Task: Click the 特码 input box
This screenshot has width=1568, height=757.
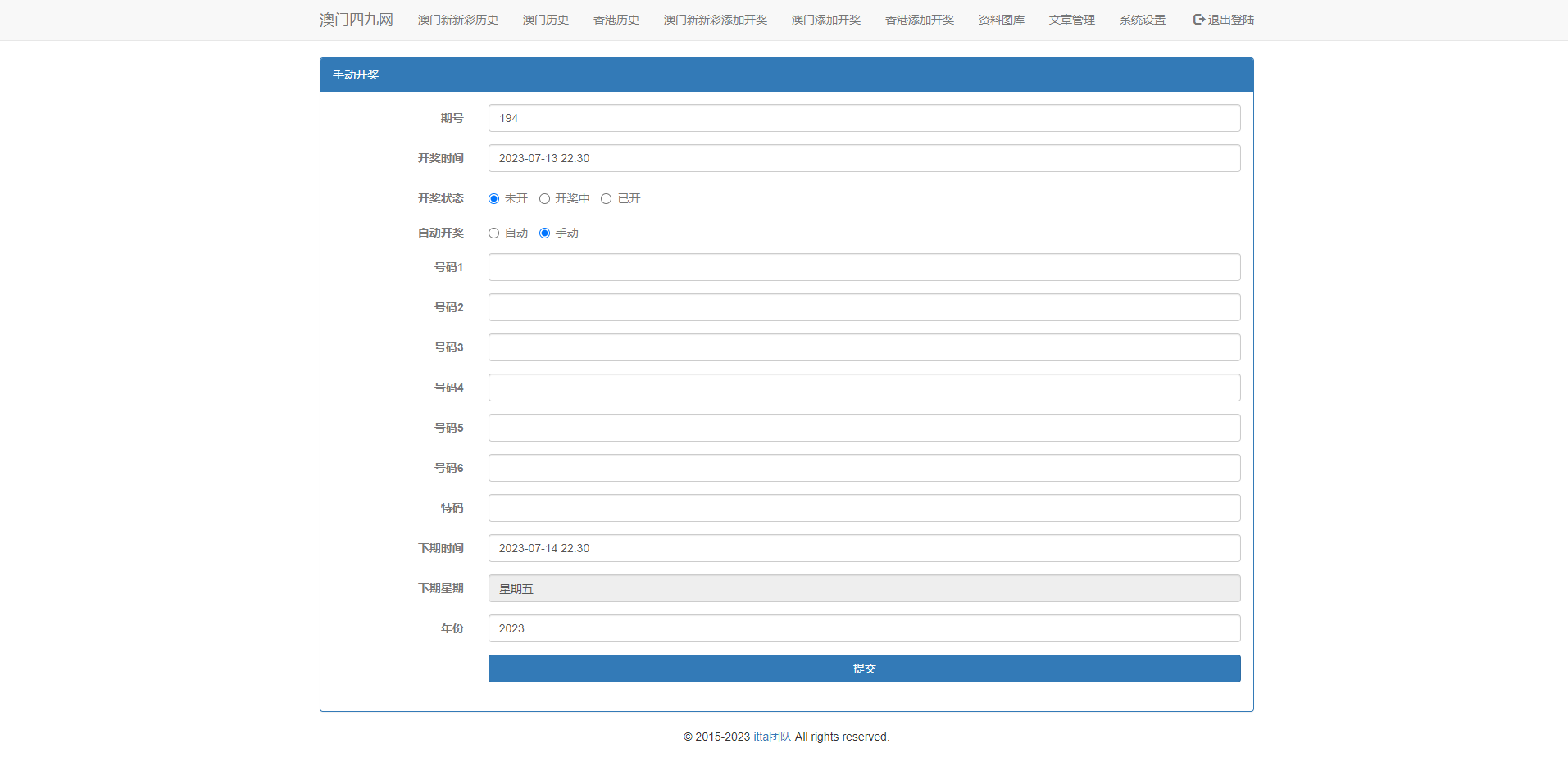Action: coord(864,508)
